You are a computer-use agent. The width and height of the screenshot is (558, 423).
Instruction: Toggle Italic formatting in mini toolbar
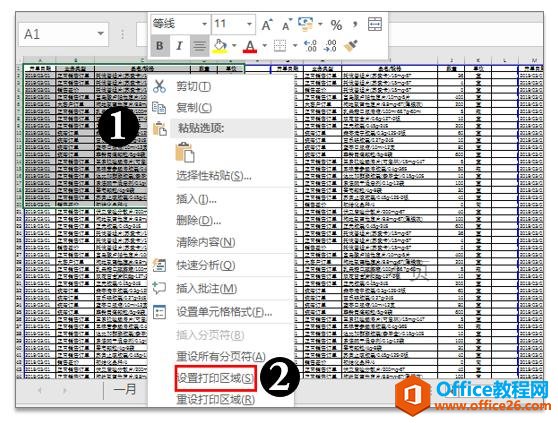(179, 46)
